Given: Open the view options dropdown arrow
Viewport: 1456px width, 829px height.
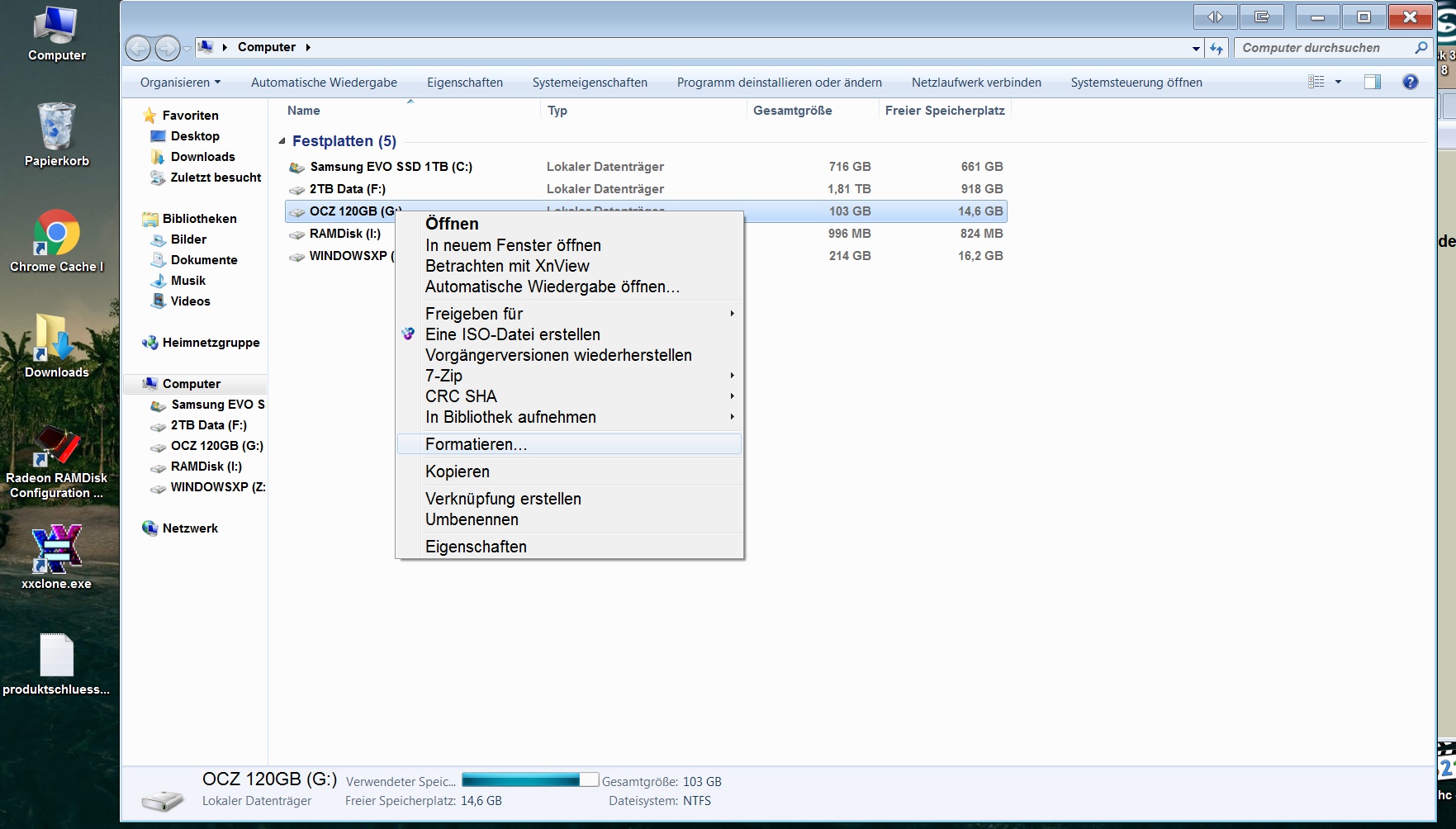Looking at the screenshot, I should [1338, 82].
